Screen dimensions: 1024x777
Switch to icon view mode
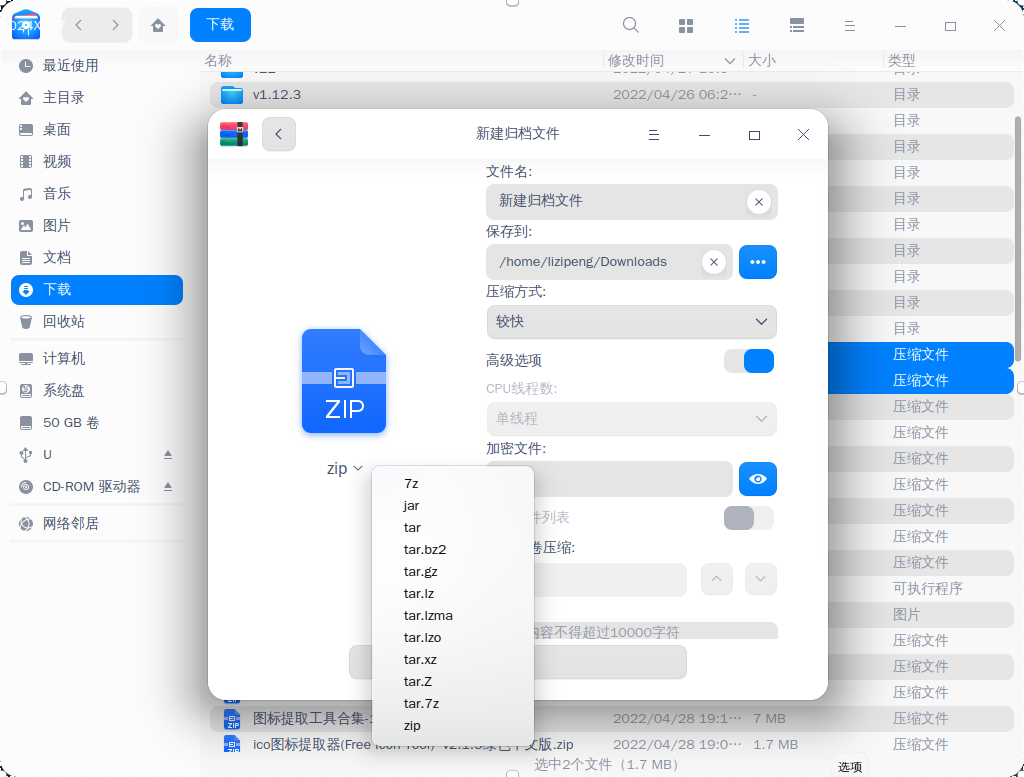[x=685, y=25]
